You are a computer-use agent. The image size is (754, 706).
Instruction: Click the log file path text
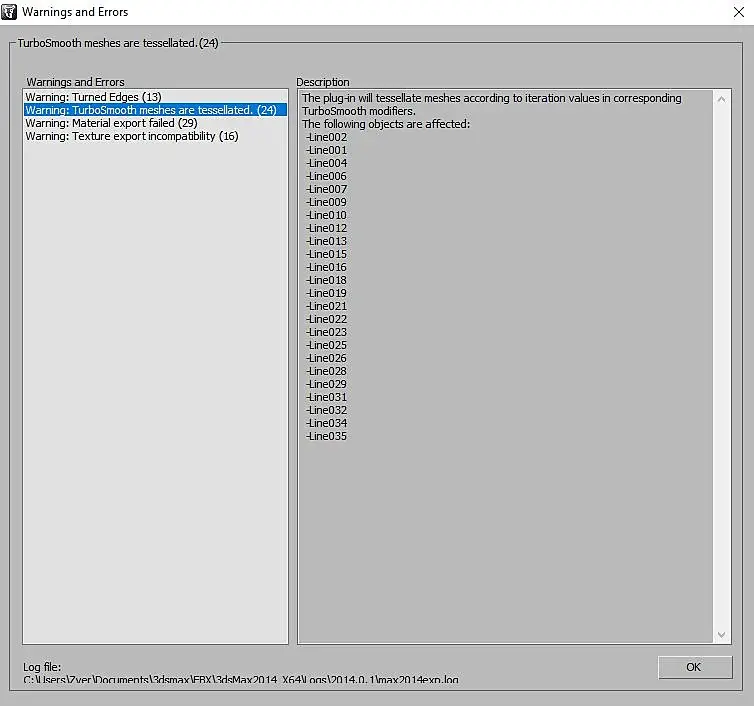click(241, 679)
